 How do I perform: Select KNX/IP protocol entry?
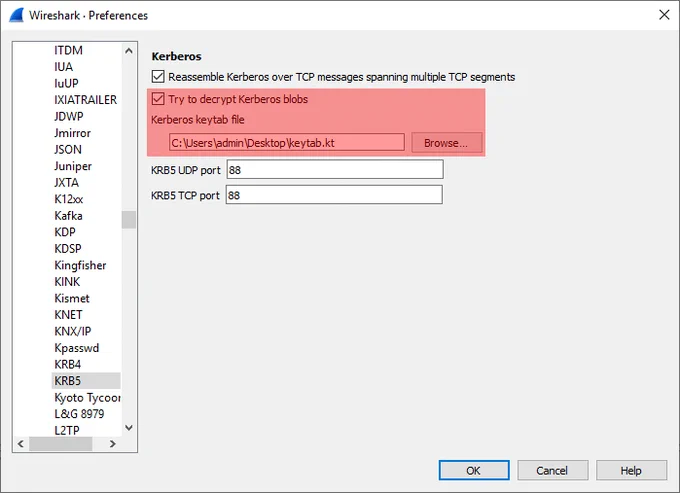click(73, 331)
